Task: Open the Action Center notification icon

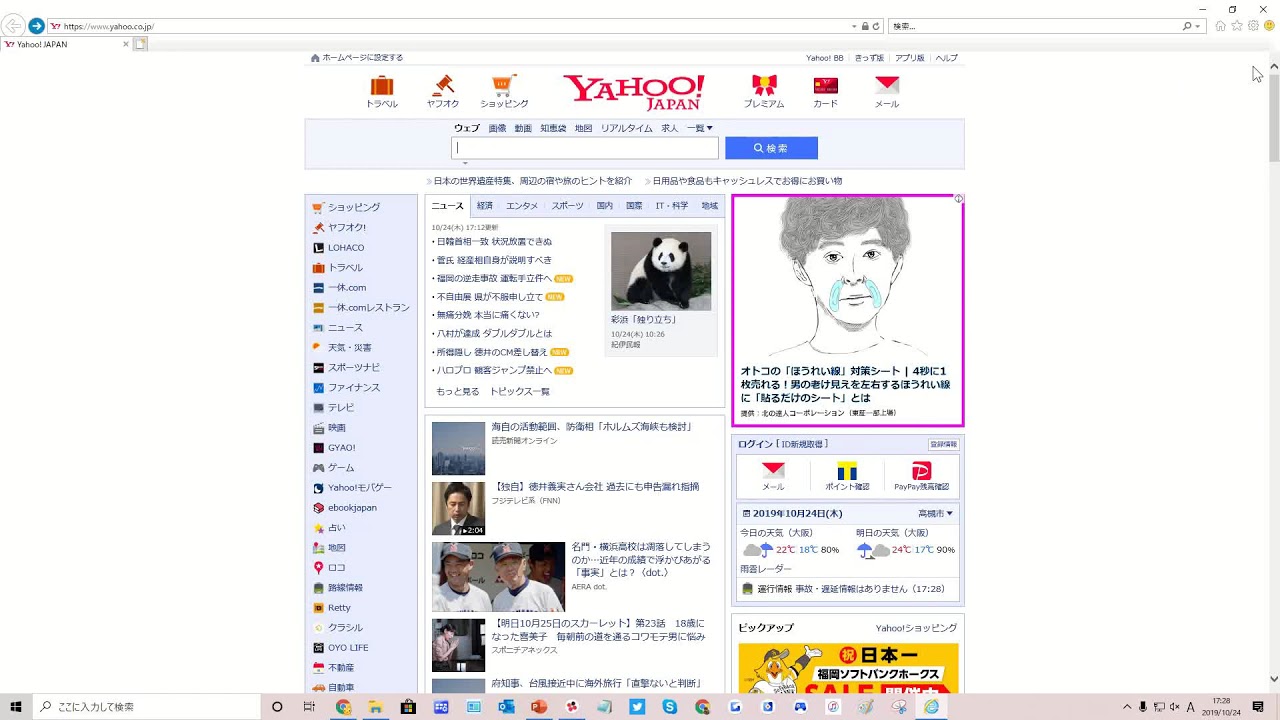Action: click(x=1258, y=707)
